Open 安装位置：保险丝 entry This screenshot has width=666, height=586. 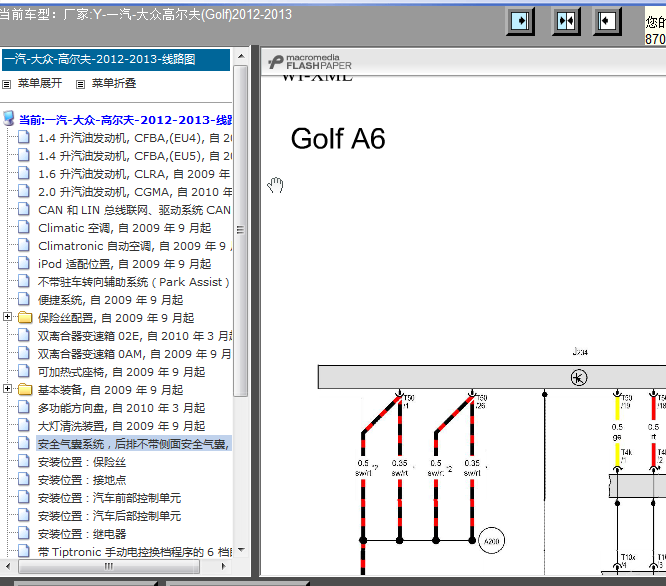(x=82, y=462)
